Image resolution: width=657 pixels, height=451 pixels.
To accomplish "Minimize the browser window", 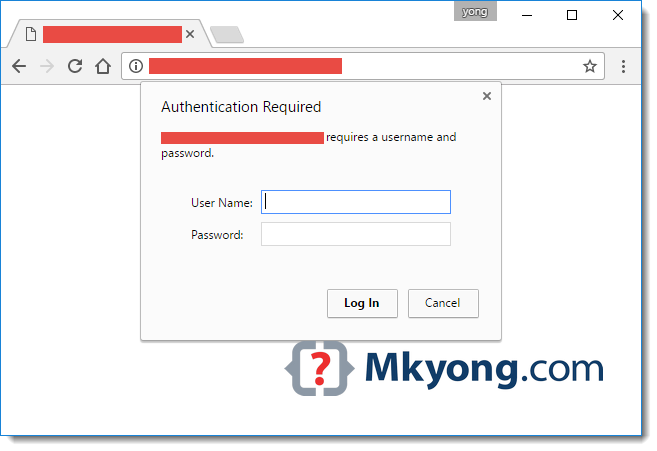I will pyautogui.click(x=527, y=16).
